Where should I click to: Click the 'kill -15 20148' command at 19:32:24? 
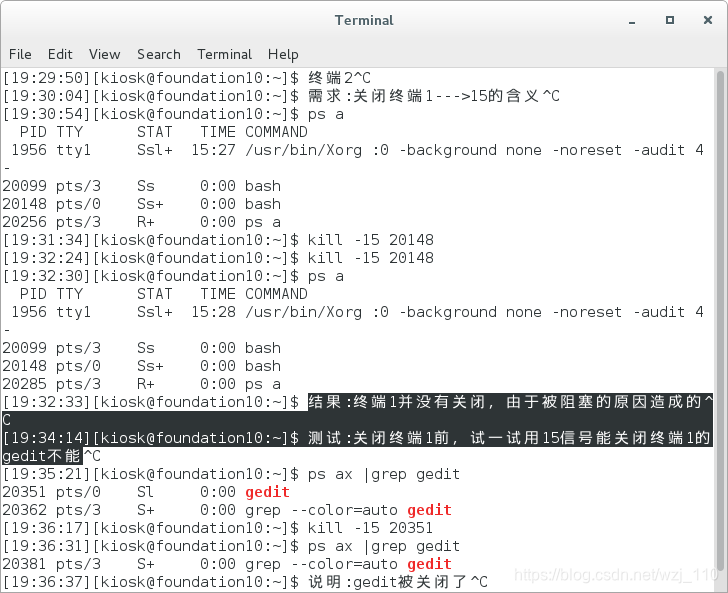coord(370,258)
